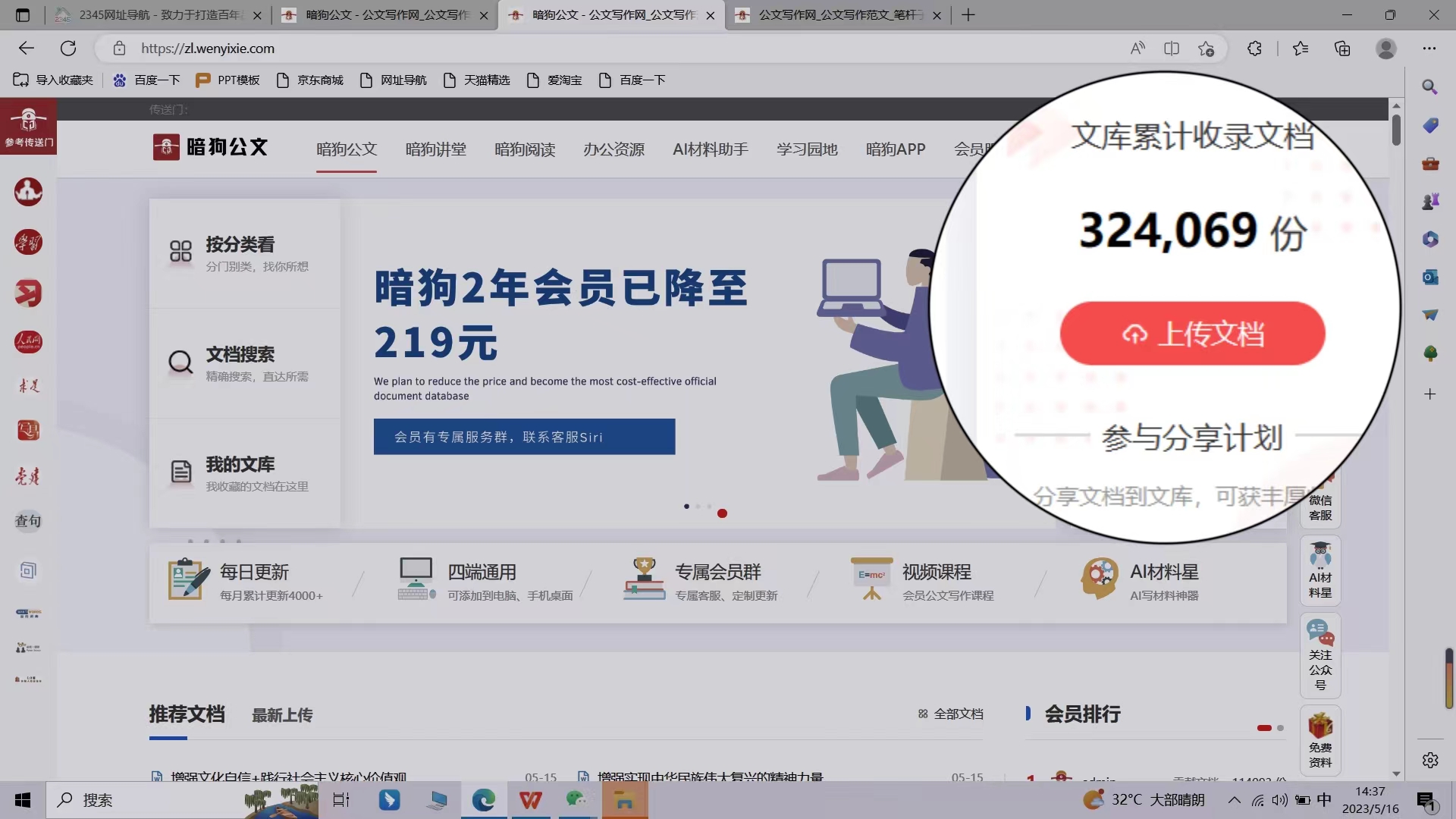Open the AI材料助手 nav item
The height and width of the screenshot is (819, 1456).
coord(711,149)
